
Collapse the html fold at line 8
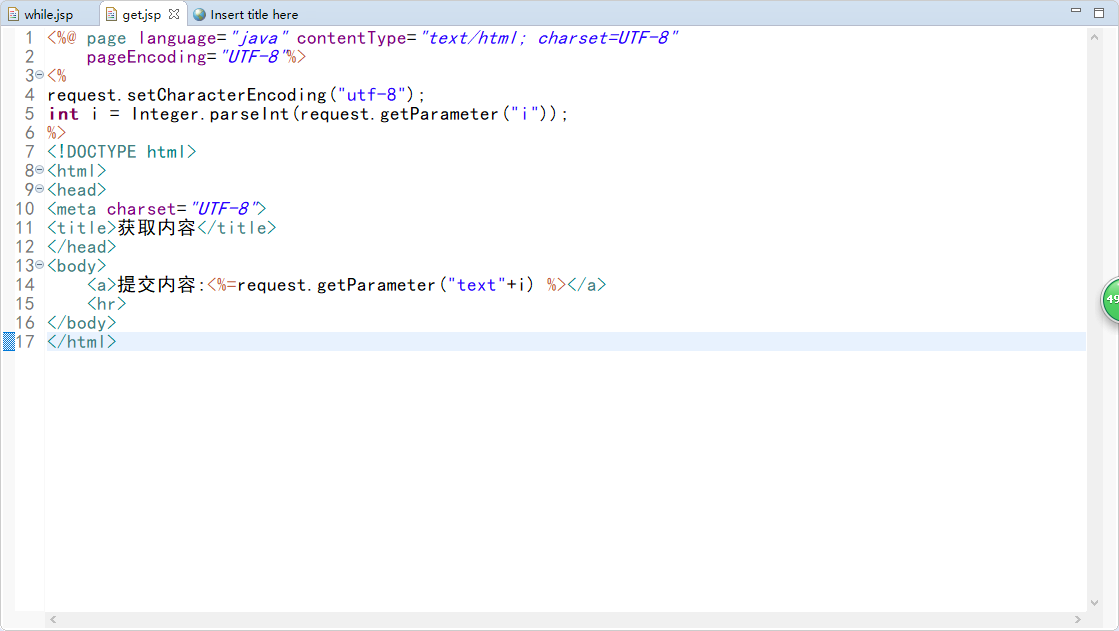40,170
